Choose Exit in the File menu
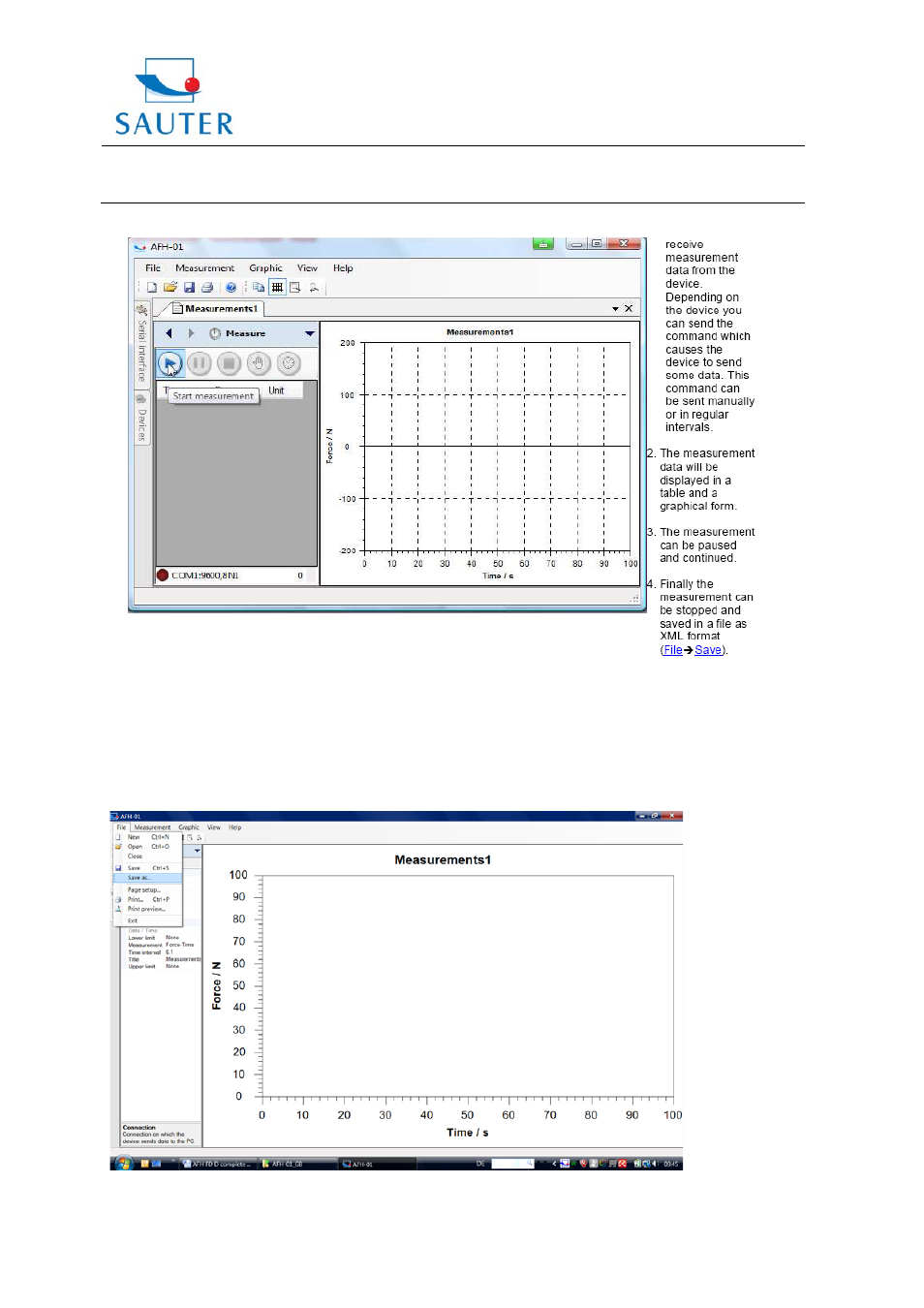 click(148, 920)
